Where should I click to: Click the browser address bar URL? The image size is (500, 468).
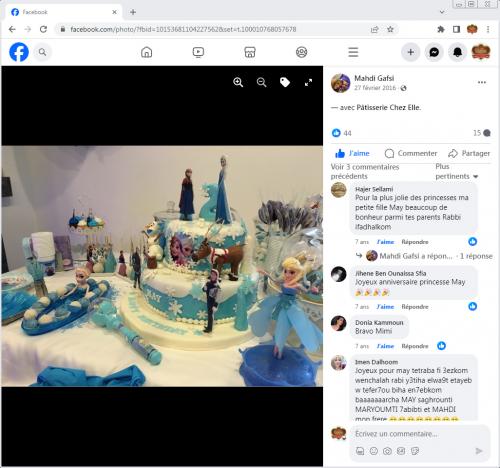[x=183, y=29]
